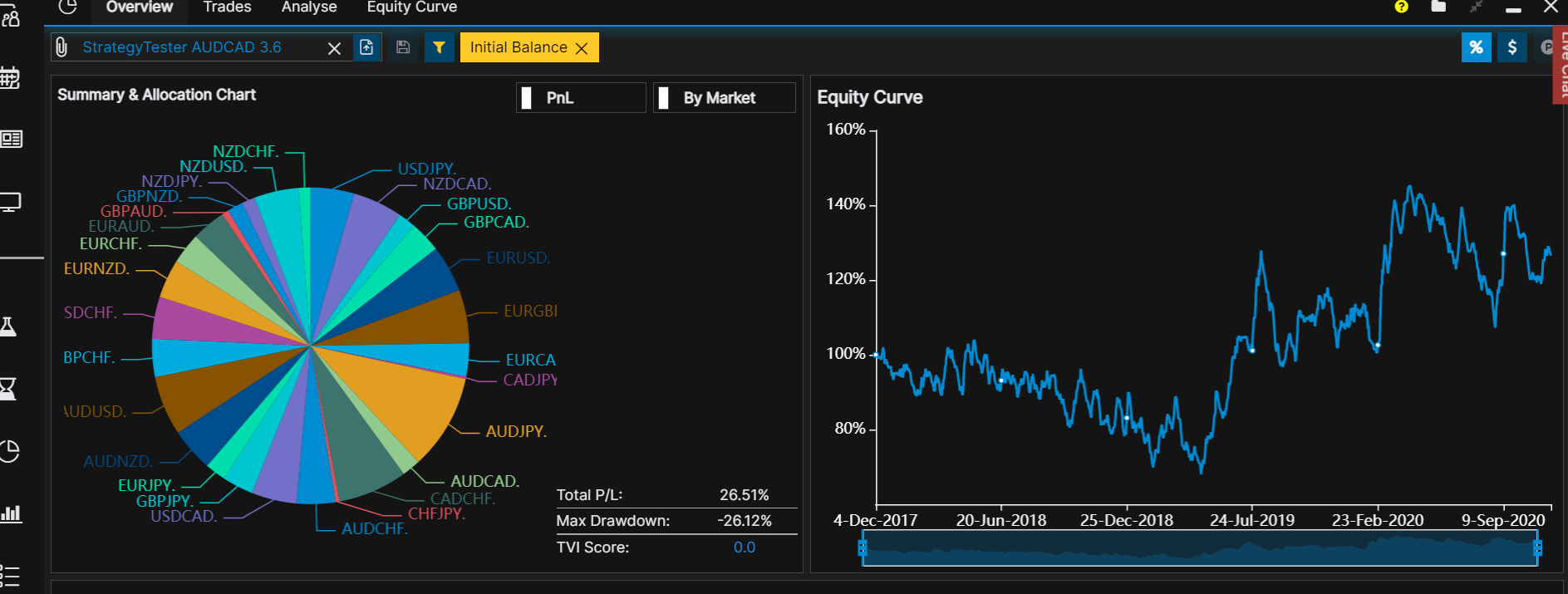Click the left handle of equity range slider
The image size is (1568, 594).
pos(863,547)
